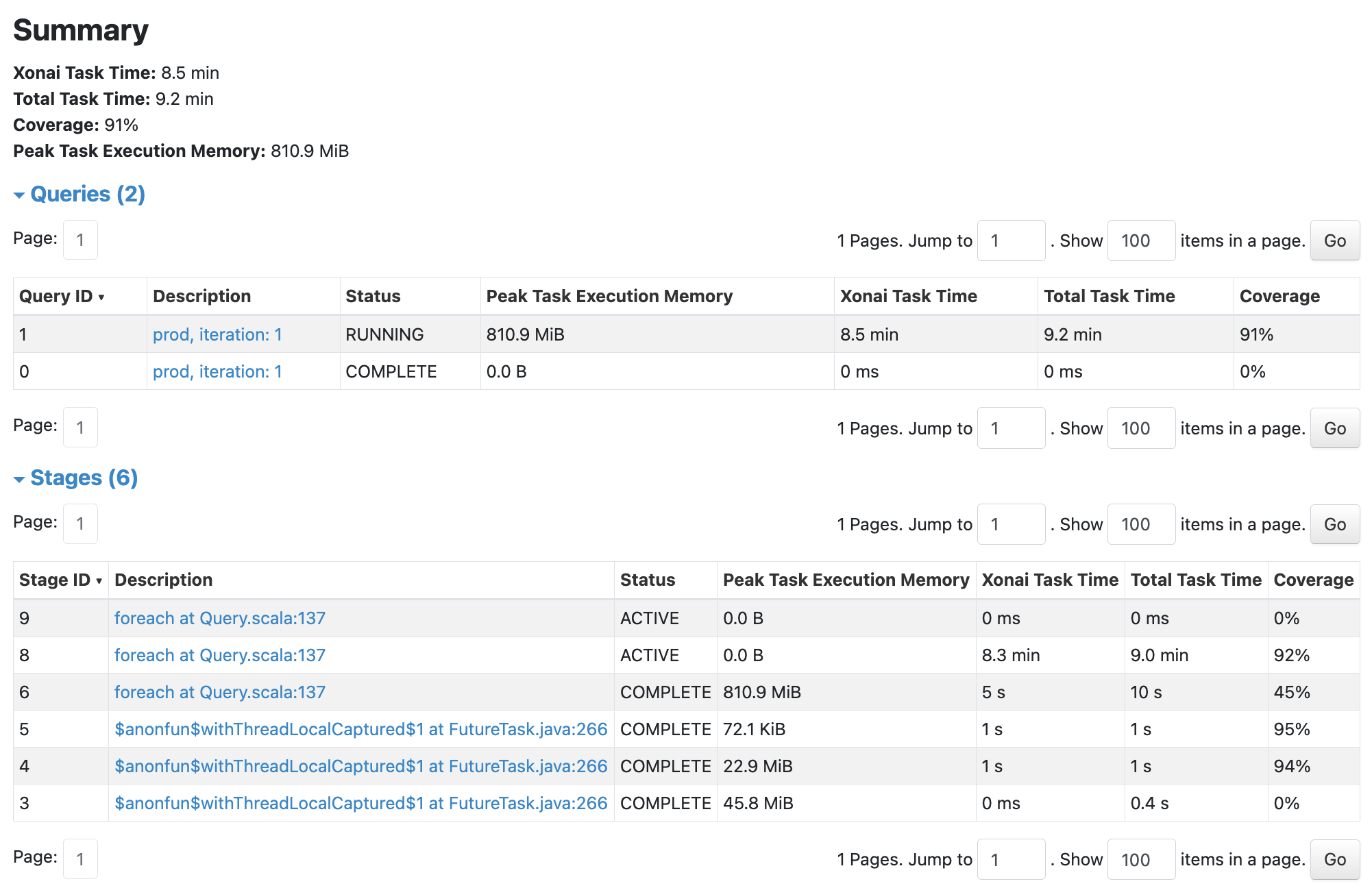1372x888 pixels.
Task: Select Summary Coverage: 91% line
Action: [x=75, y=125]
